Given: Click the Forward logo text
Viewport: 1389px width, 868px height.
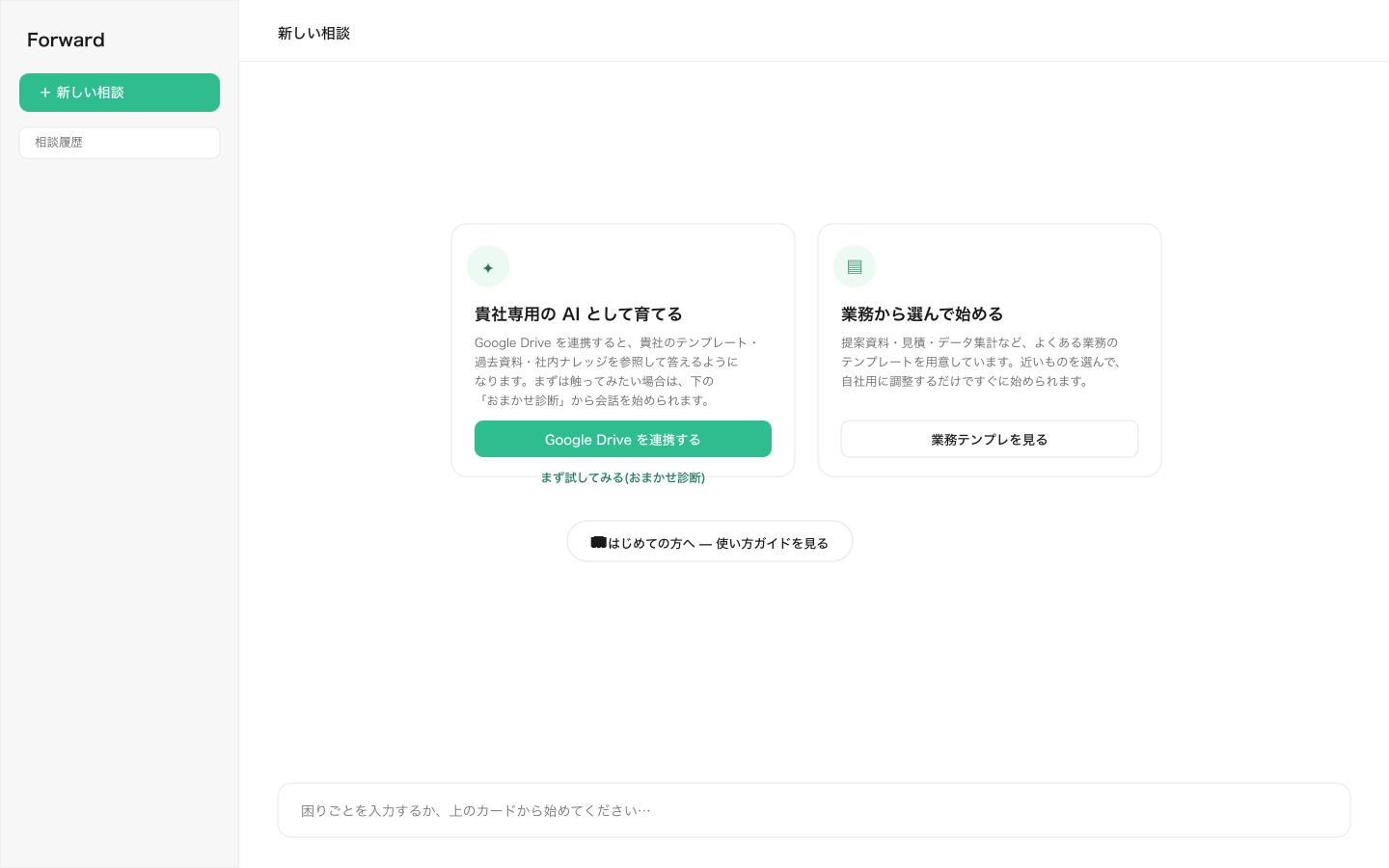Looking at the screenshot, I should click(x=66, y=40).
